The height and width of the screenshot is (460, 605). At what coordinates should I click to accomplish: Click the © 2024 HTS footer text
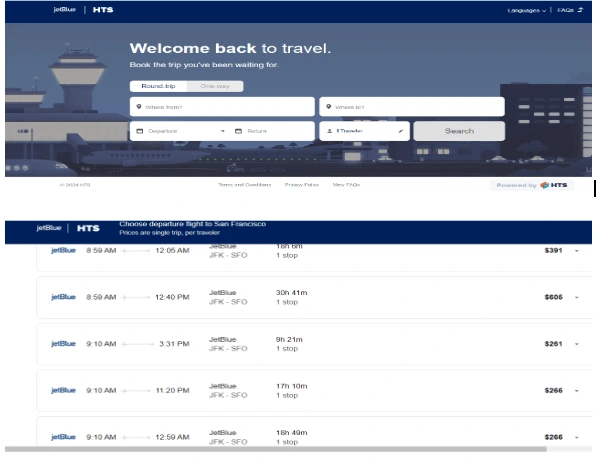coord(75,185)
